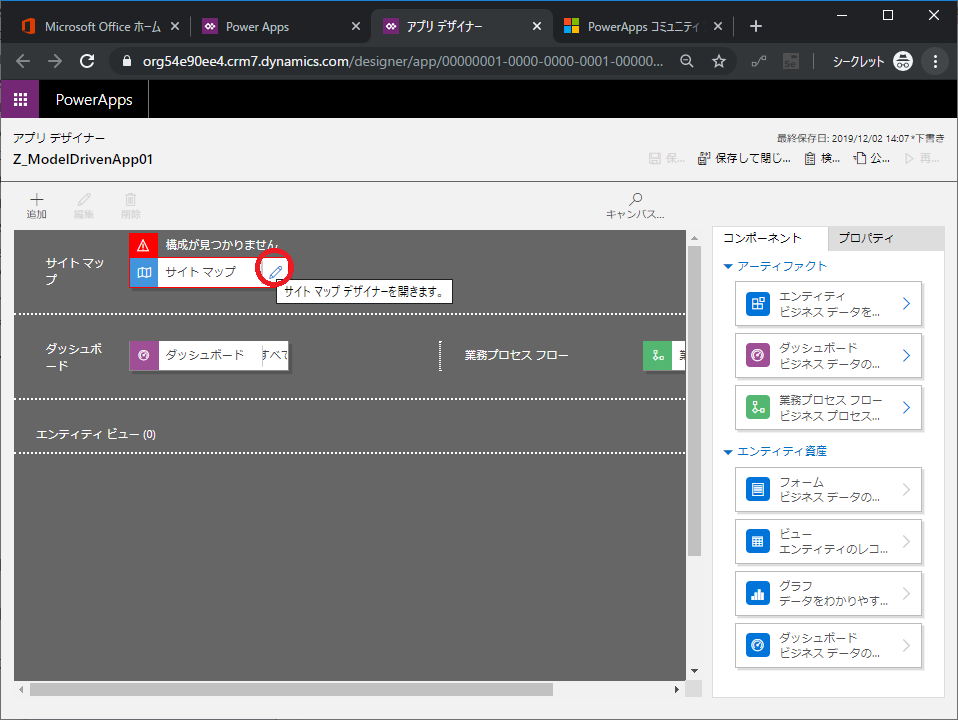Click the Add (追加) plus button

[37, 205]
